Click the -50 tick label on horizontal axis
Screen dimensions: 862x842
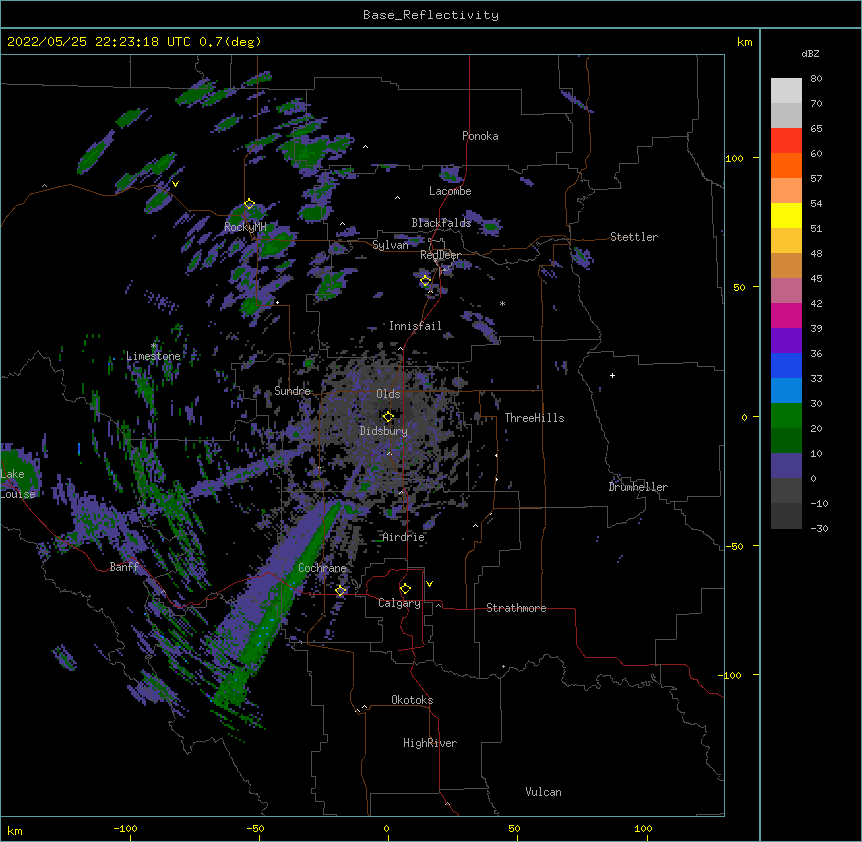pos(255,829)
